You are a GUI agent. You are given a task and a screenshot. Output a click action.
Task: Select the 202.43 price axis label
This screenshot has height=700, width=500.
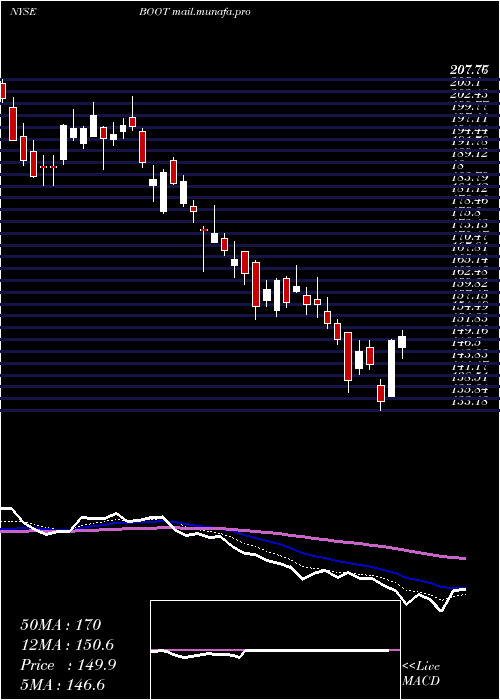(x=468, y=95)
